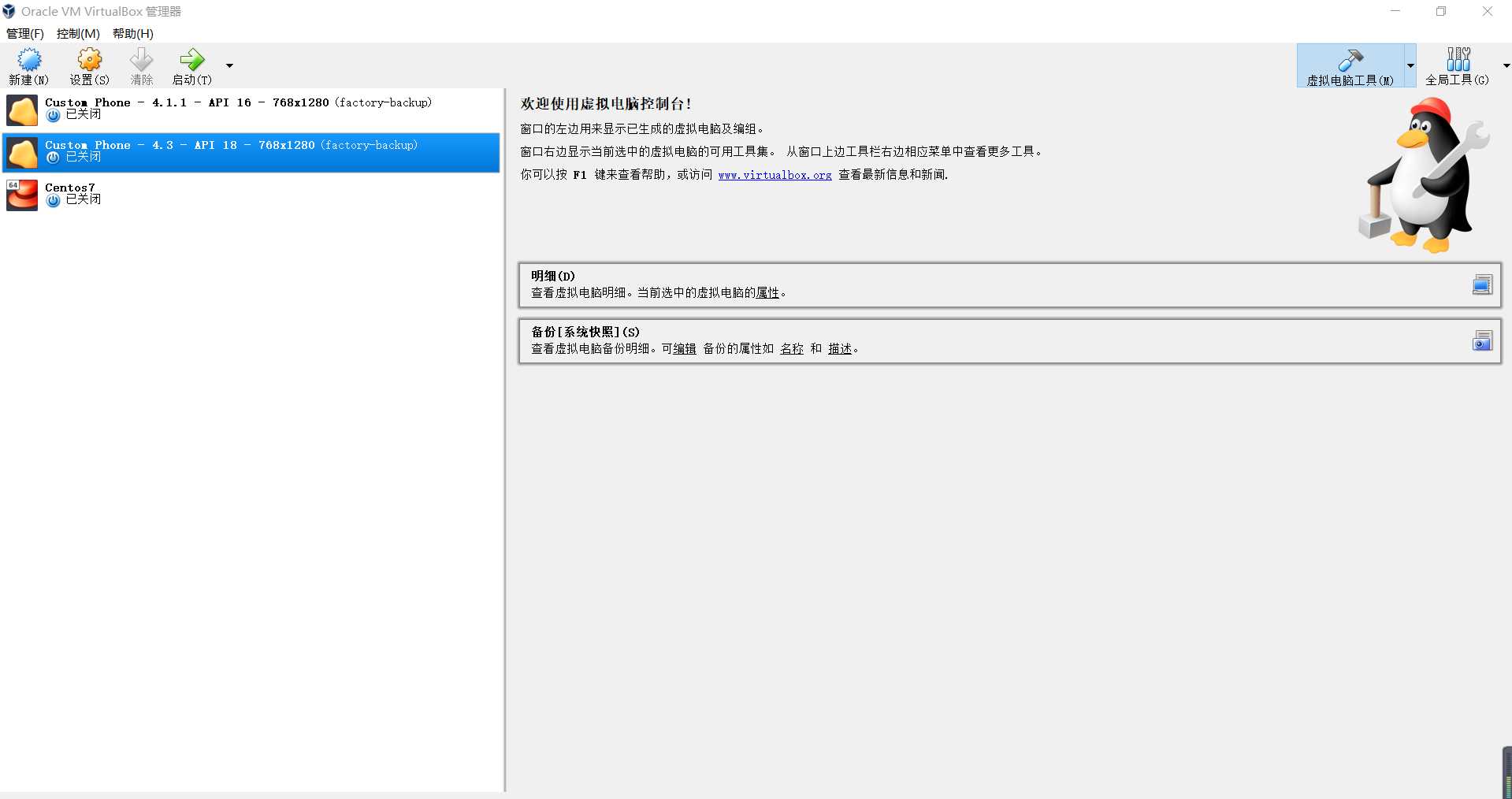The image size is (1512, 799).
Task: Click the 属性 link in details description
Action: pyautogui.click(x=767, y=293)
